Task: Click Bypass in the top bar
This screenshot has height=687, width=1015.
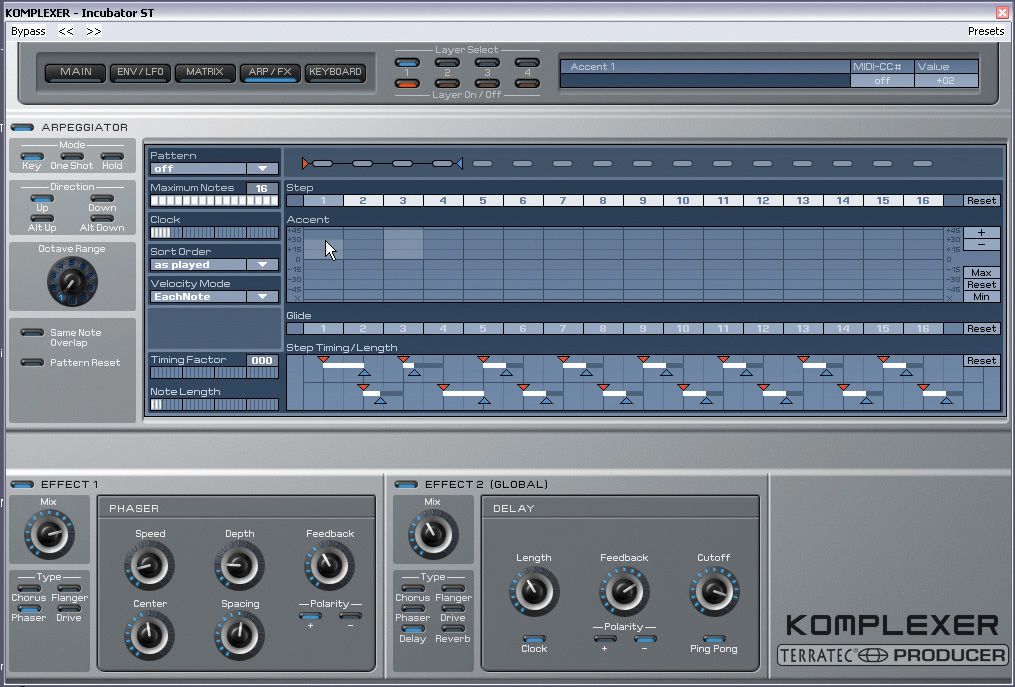Action: coord(28,31)
